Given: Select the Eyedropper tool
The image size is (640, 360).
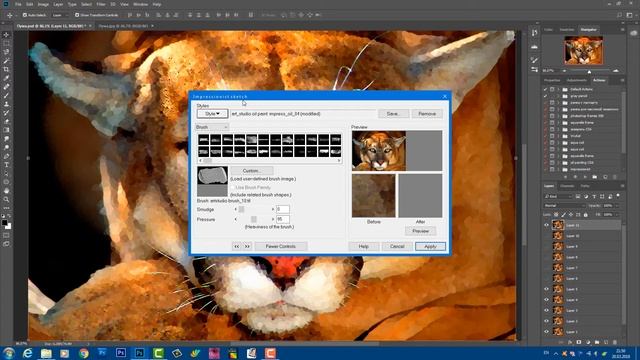Looking at the screenshot, I should point(6,78).
